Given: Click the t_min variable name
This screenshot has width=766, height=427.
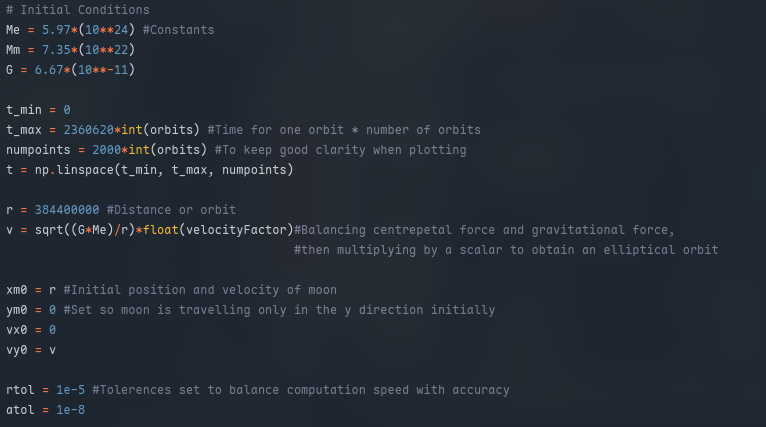Looking at the screenshot, I should 24,110.
